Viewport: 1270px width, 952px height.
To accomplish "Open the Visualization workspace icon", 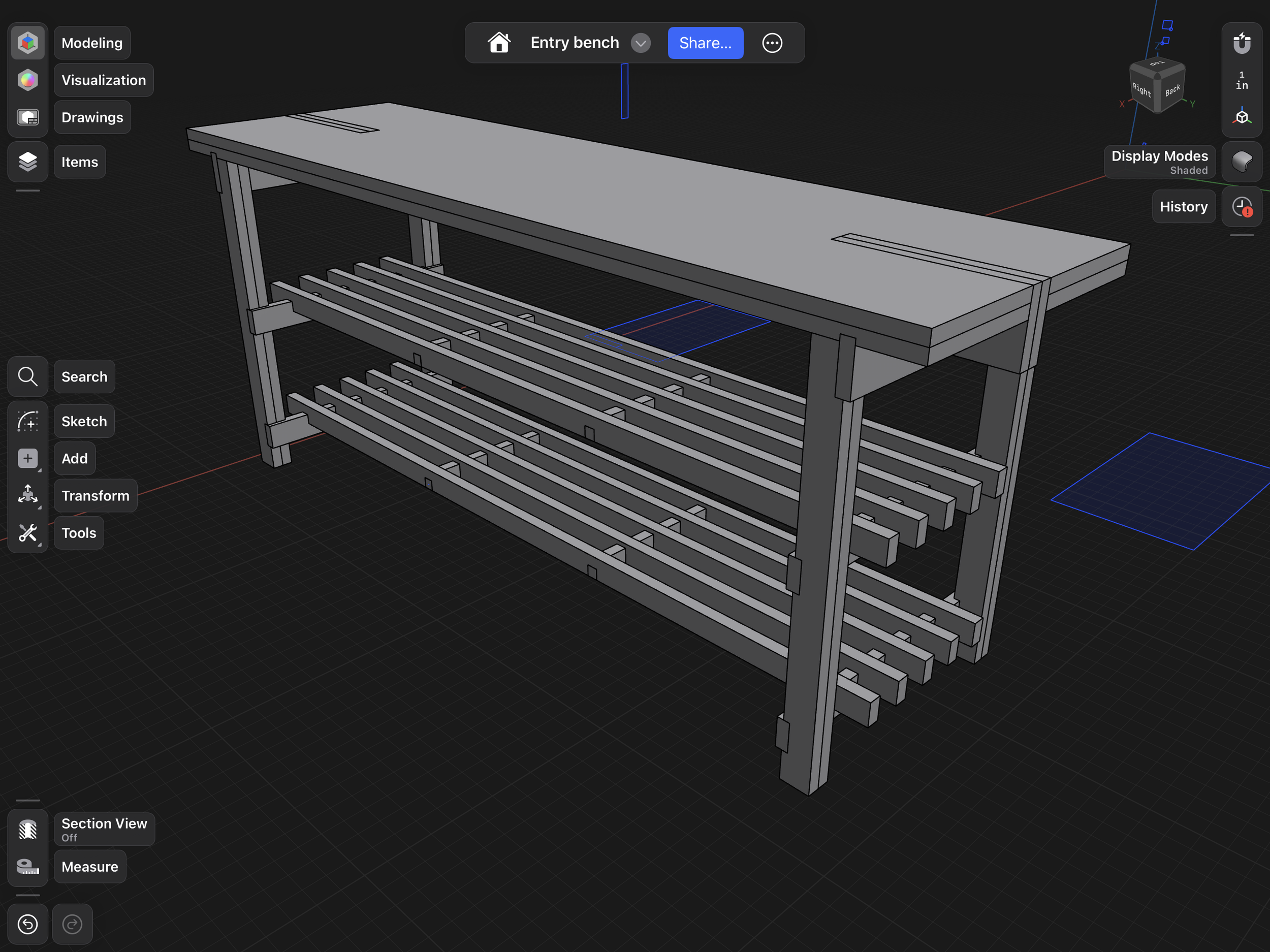I will [x=27, y=80].
